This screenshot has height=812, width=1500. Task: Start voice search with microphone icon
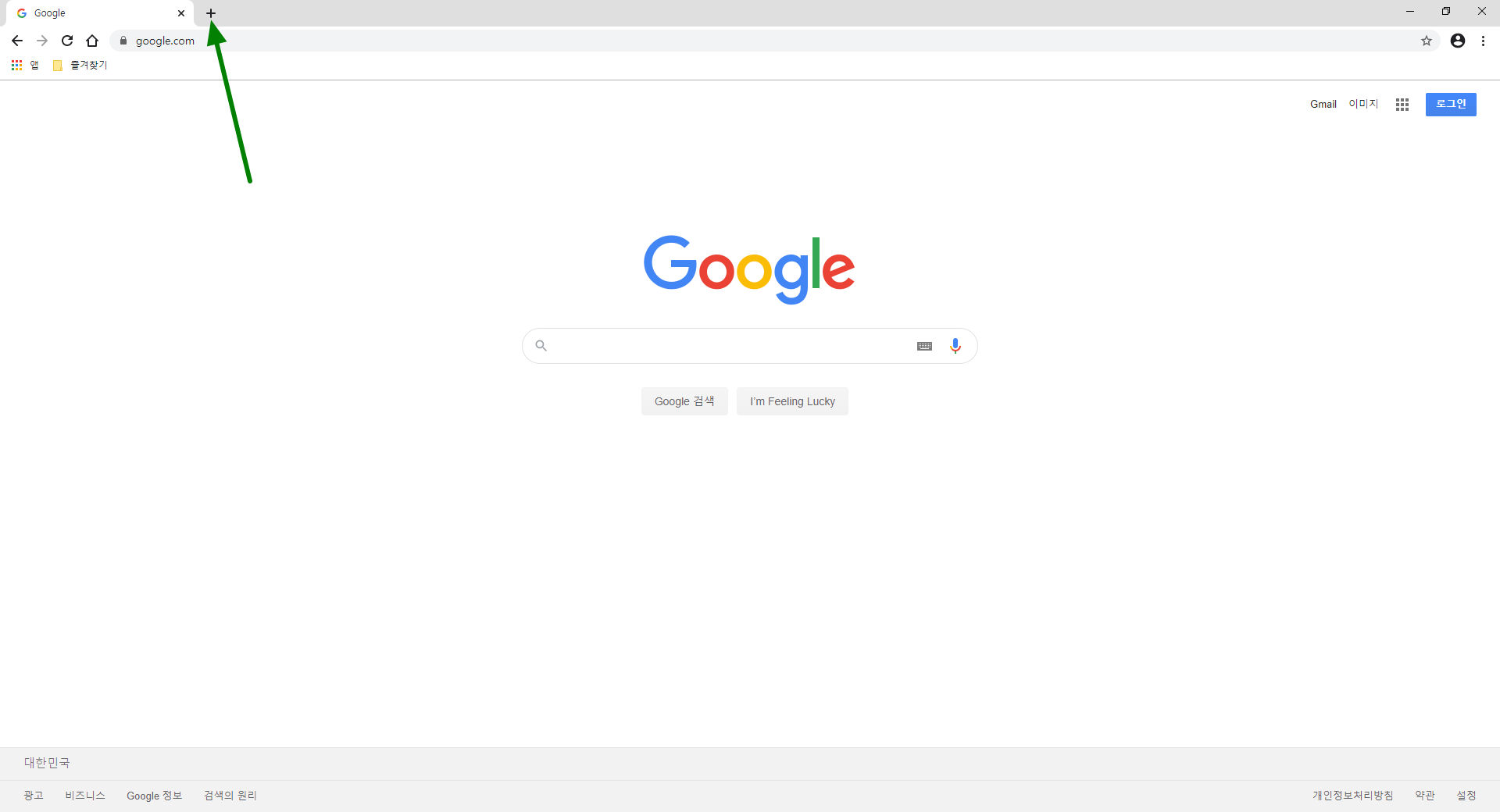click(955, 346)
